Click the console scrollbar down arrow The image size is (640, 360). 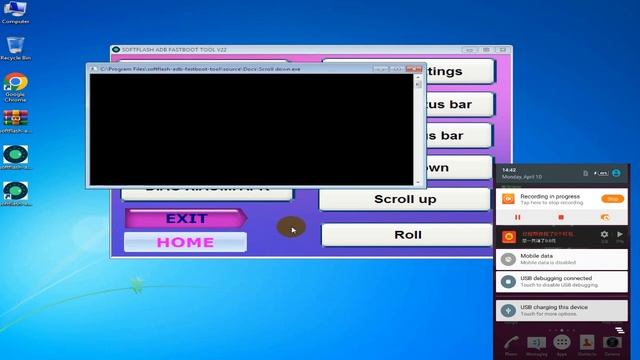[418, 182]
